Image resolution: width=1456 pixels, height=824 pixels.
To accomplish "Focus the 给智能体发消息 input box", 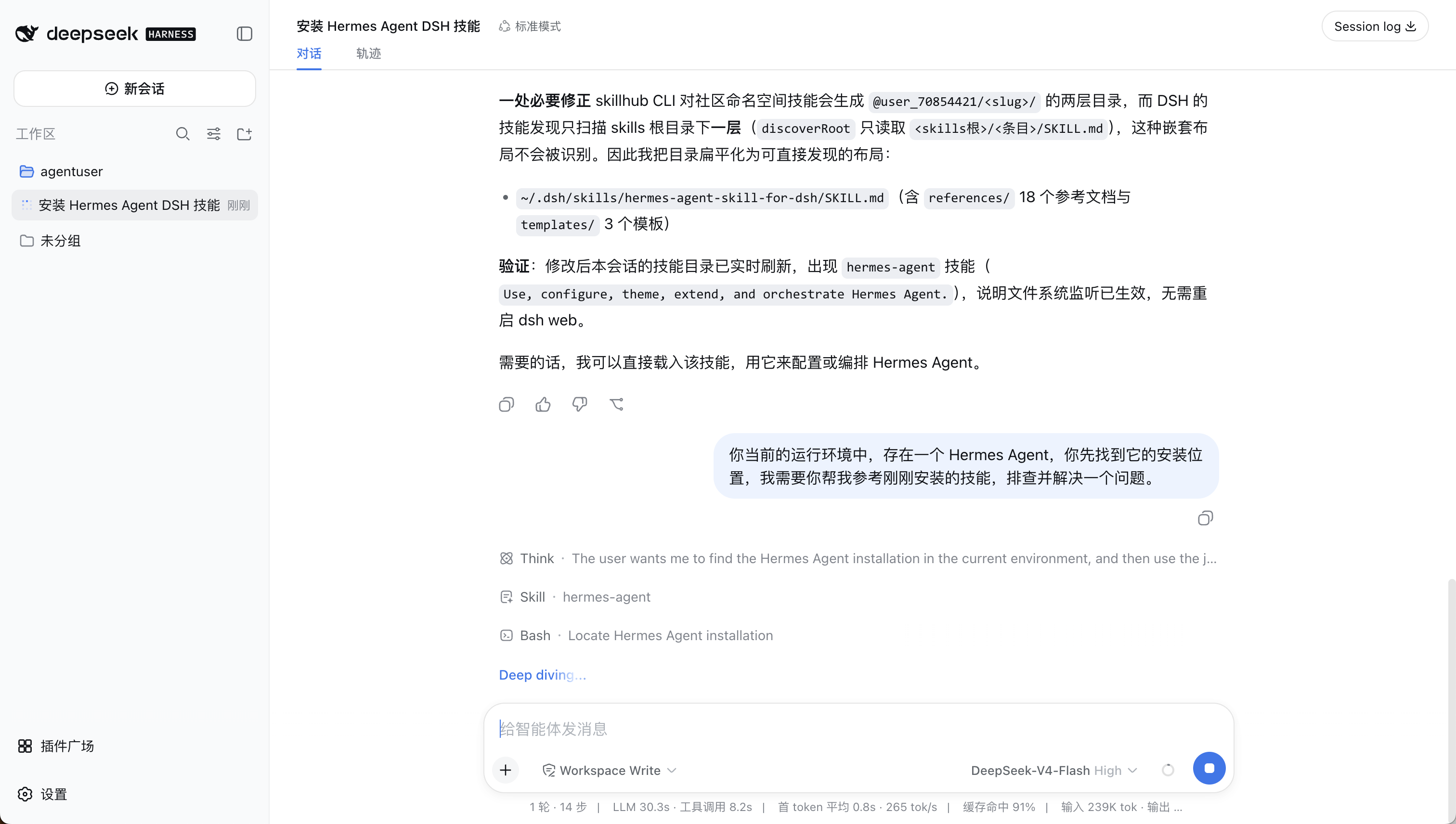I will click(x=858, y=729).
